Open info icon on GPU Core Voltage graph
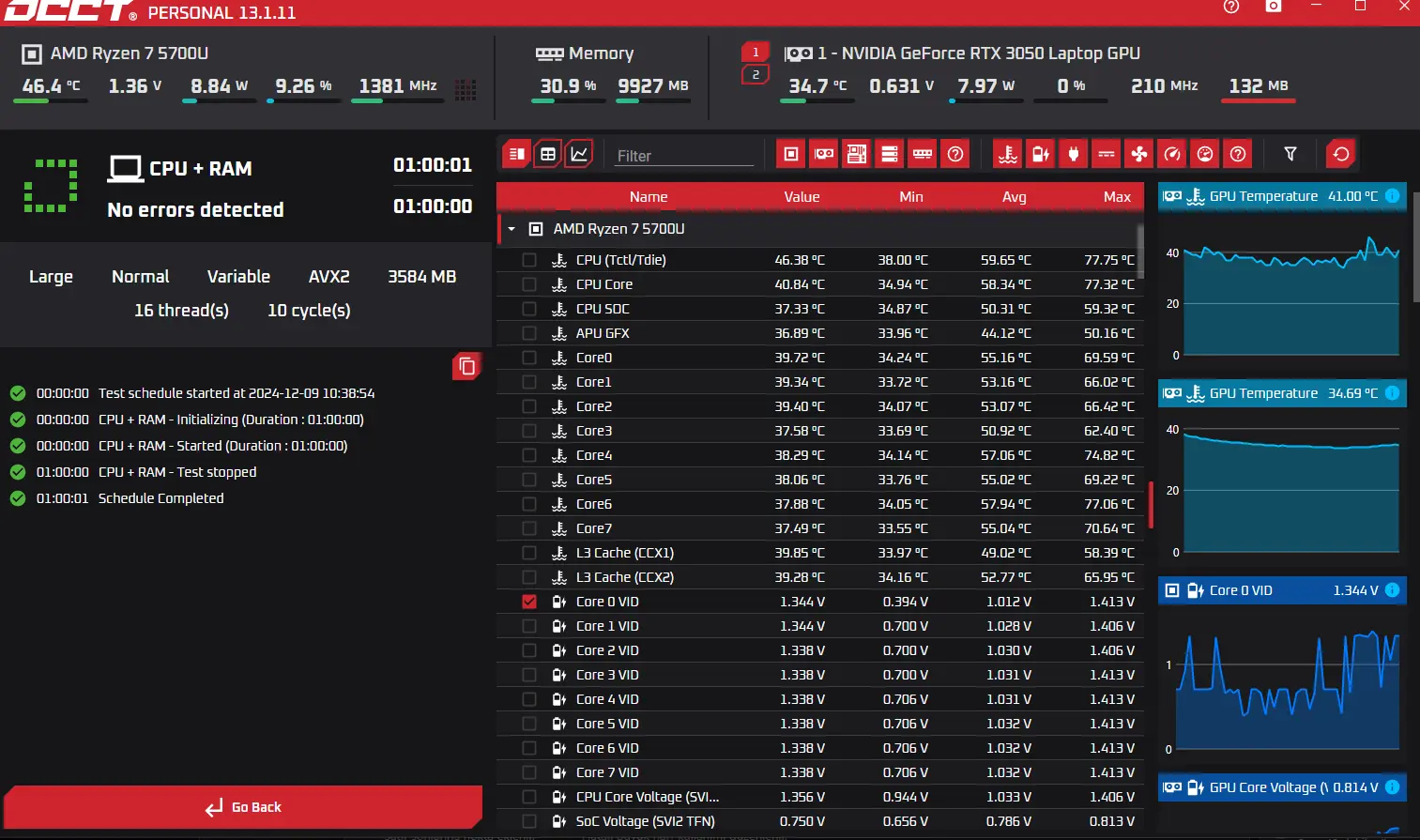This screenshot has height=840, width=1420. tap(1393, 787)
